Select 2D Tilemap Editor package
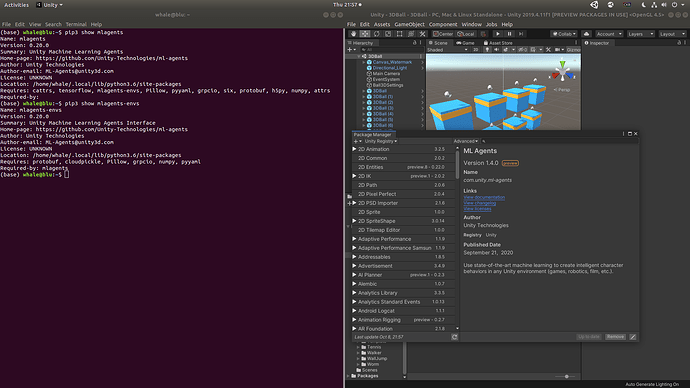The image size is (690, 388). tap(403, 230)
